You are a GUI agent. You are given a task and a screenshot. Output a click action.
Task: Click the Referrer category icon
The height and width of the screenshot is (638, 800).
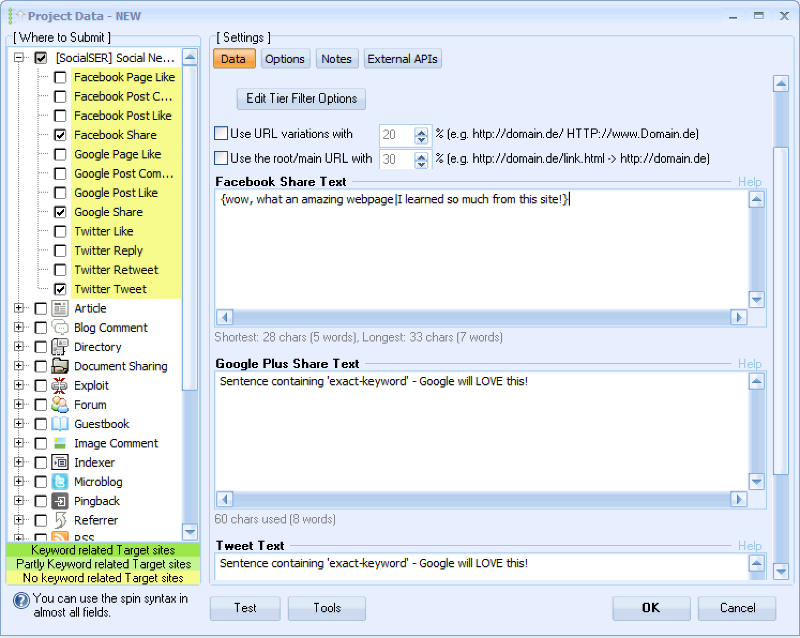[60, 520]
